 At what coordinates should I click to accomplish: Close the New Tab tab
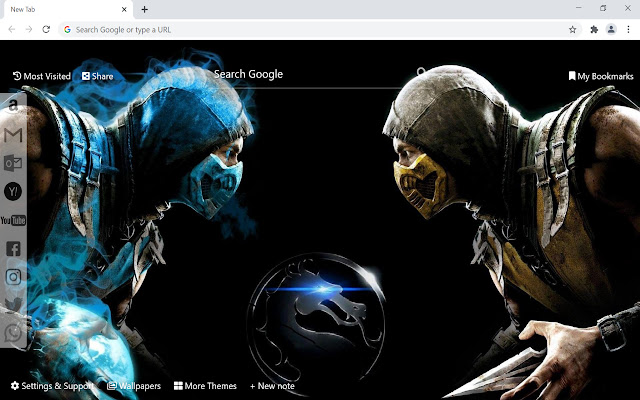[124, 9]
